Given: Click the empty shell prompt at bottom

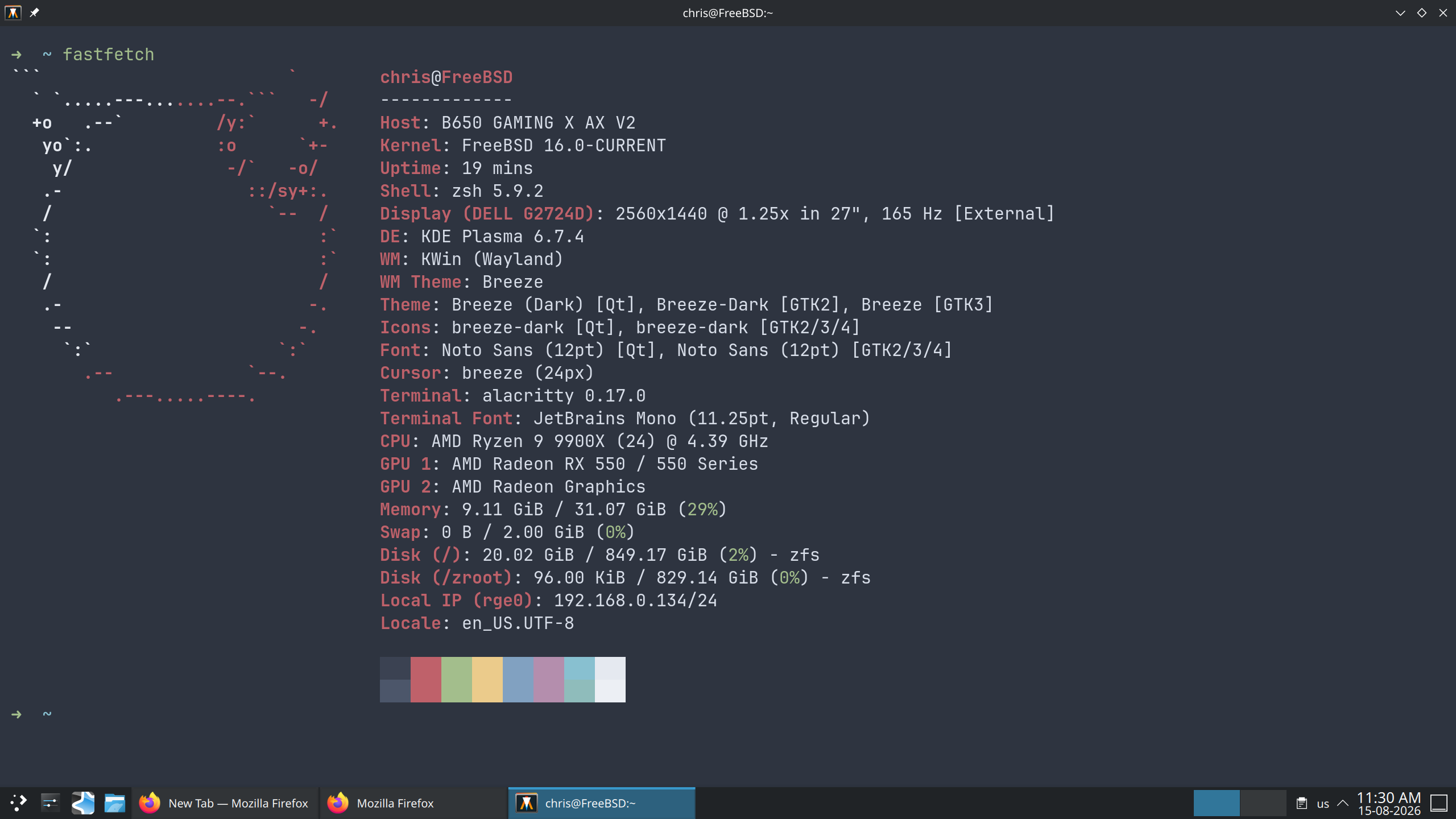Looking at the screenshot, I should click(x=32, y=714).
